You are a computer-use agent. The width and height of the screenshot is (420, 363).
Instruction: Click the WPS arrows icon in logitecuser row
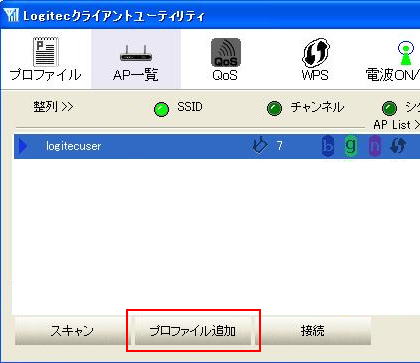tap(398, 146)
